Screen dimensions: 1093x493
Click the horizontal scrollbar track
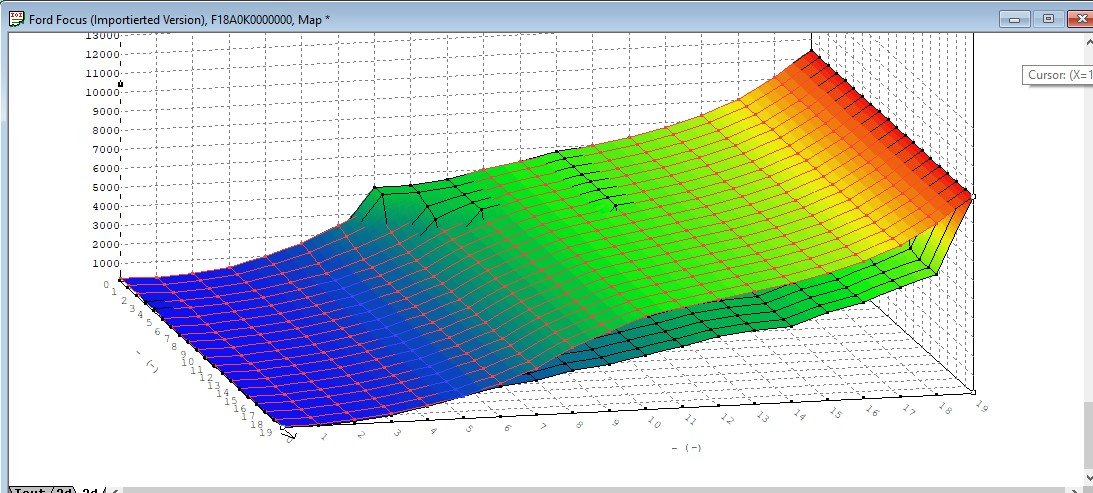pyautogui.click(x=593, y=490)
